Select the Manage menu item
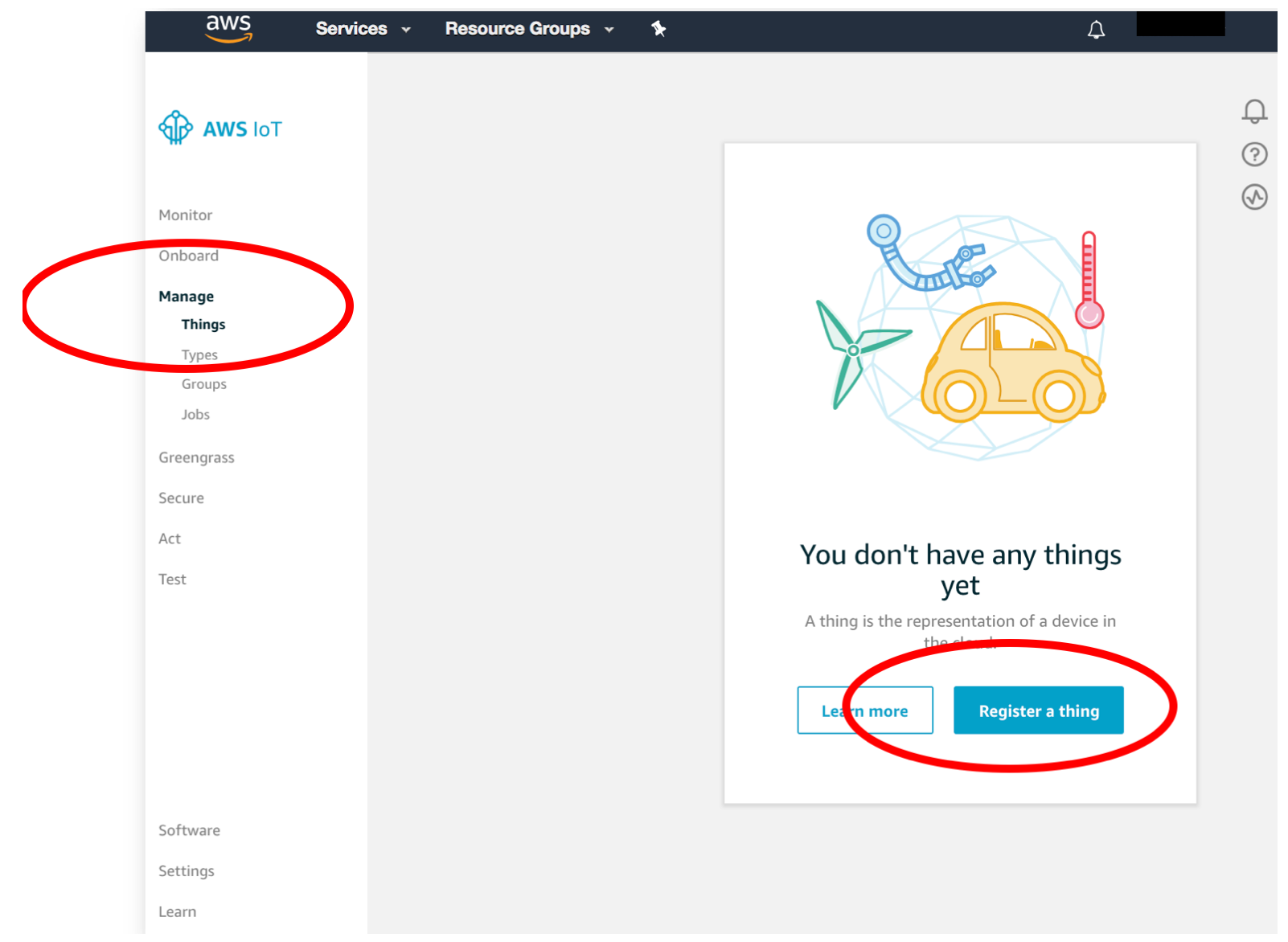The image size is (1288, 942). point(187,297)
